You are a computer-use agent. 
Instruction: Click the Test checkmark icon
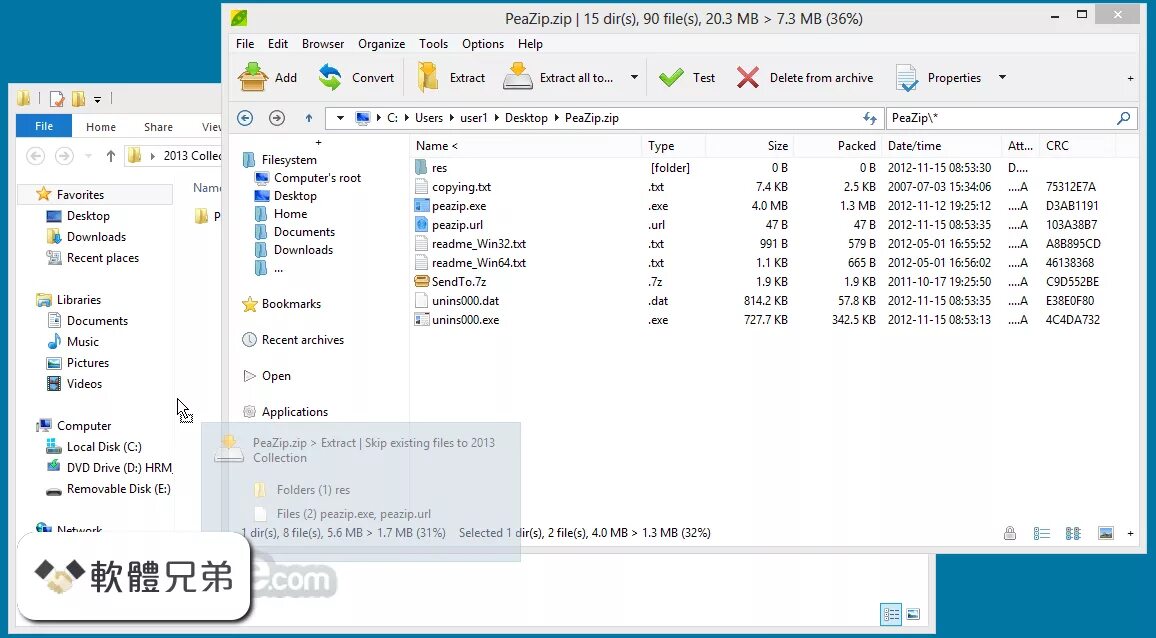[671, 77]
